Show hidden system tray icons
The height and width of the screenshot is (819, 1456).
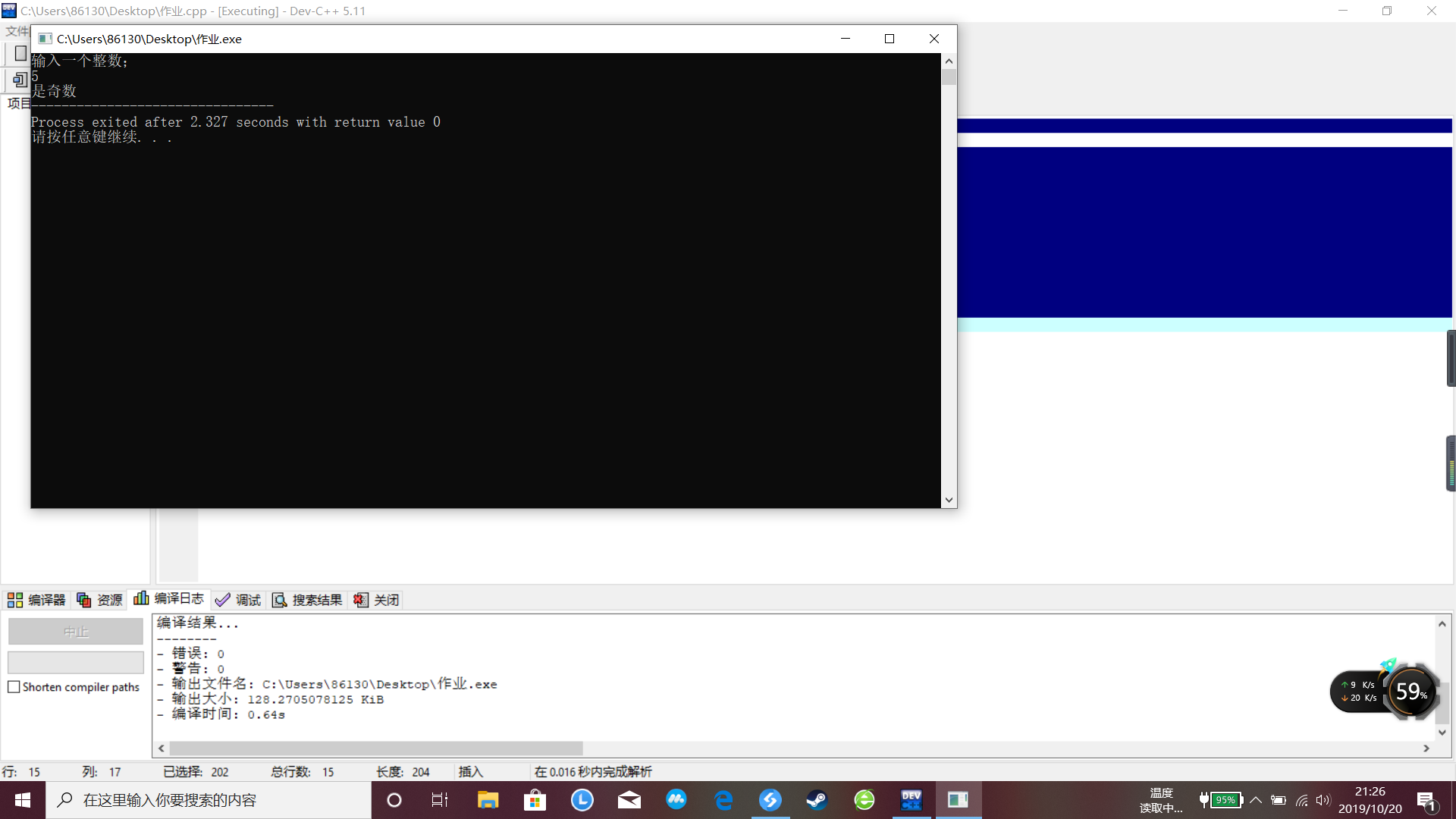tap(1256, 800)
